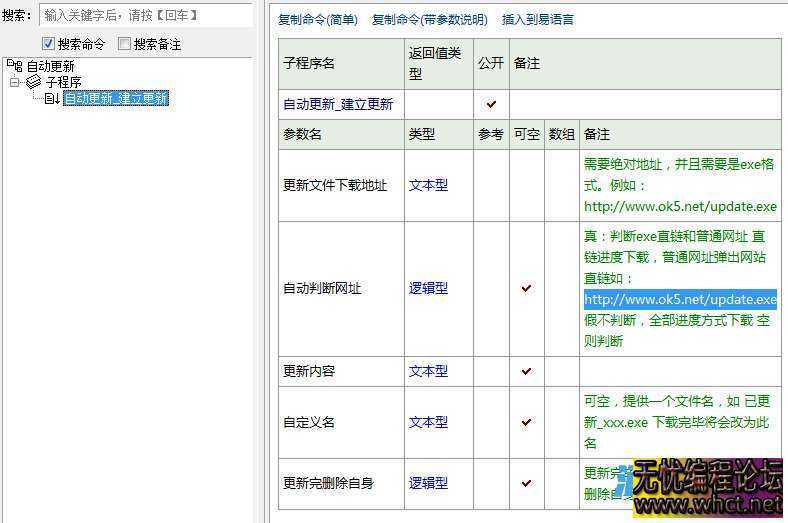Image resolution: width=788 pixels, height=523 pixels.
Task: Click 复制命令(带参数说明) link
Action: tap(430, 20)
